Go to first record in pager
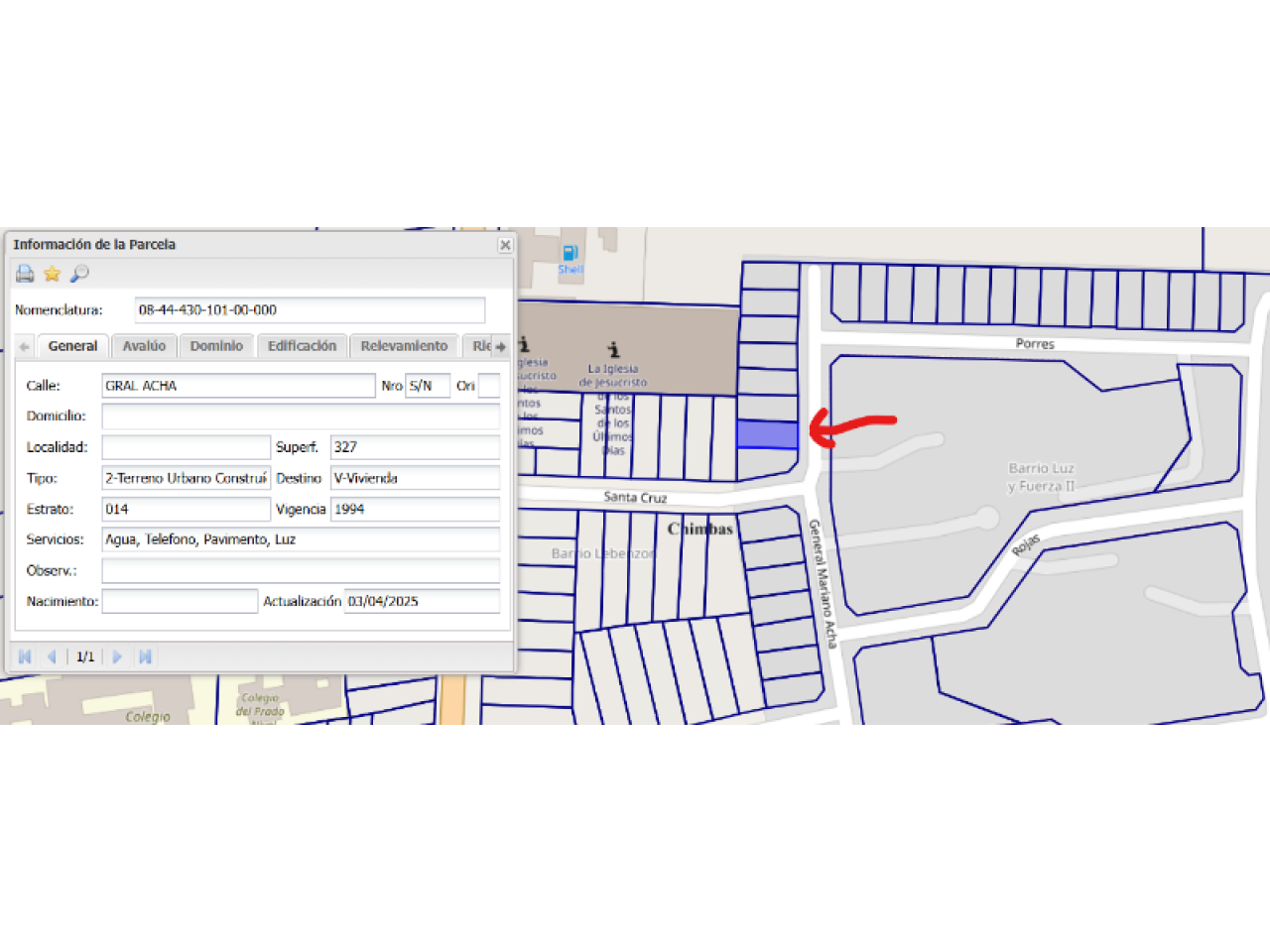This screenshot has width=1270, height=952. tap(25, 656)
